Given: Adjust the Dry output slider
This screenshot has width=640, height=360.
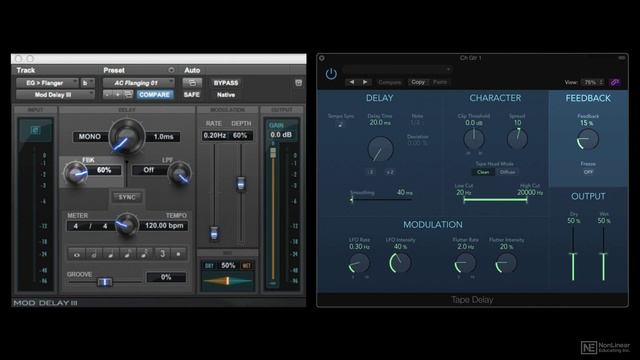Looking at the screenshot, I should 573,253.
